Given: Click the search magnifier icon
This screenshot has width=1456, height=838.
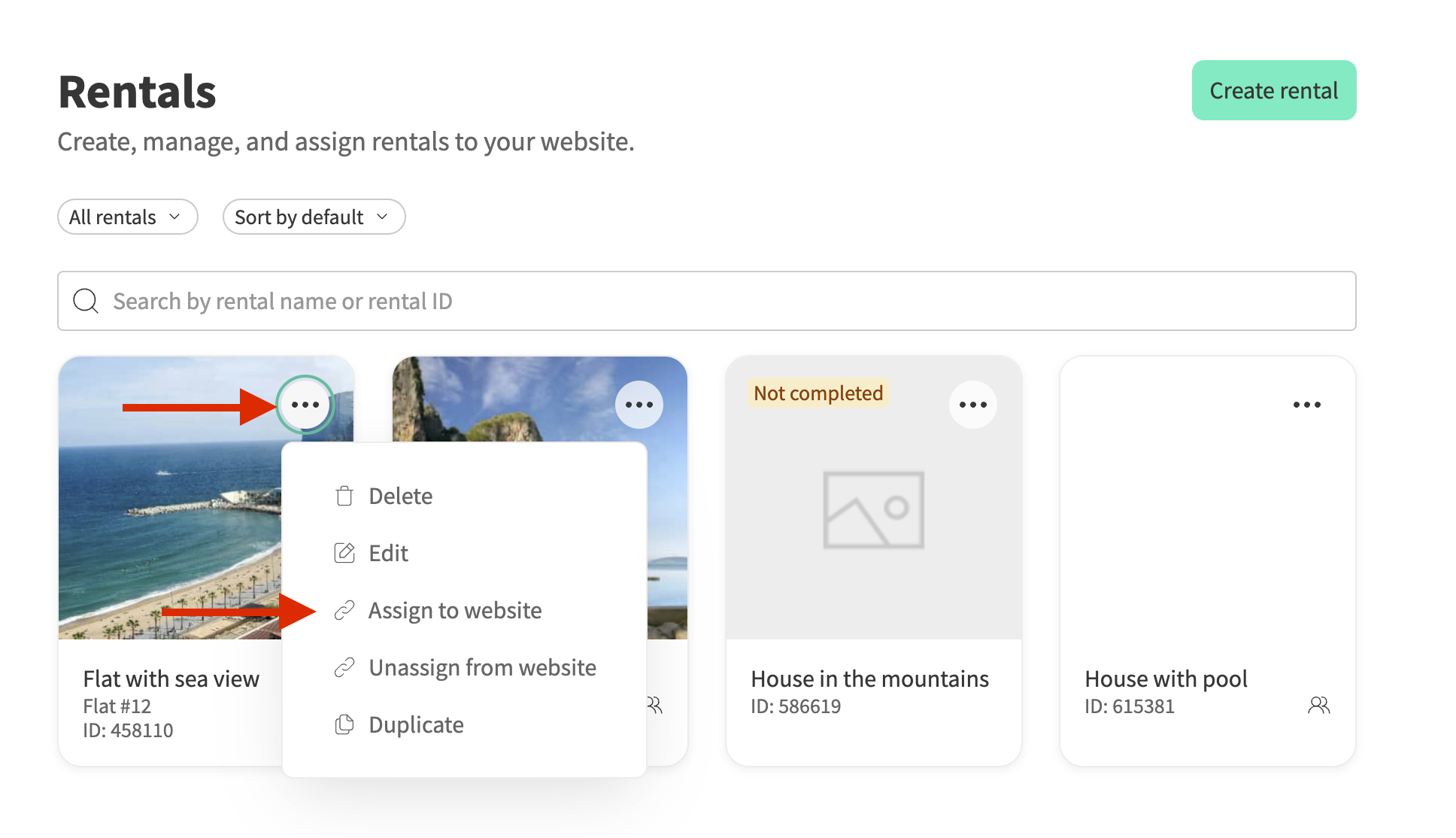Looking at the screenshot, I should (x=86, y=301).
